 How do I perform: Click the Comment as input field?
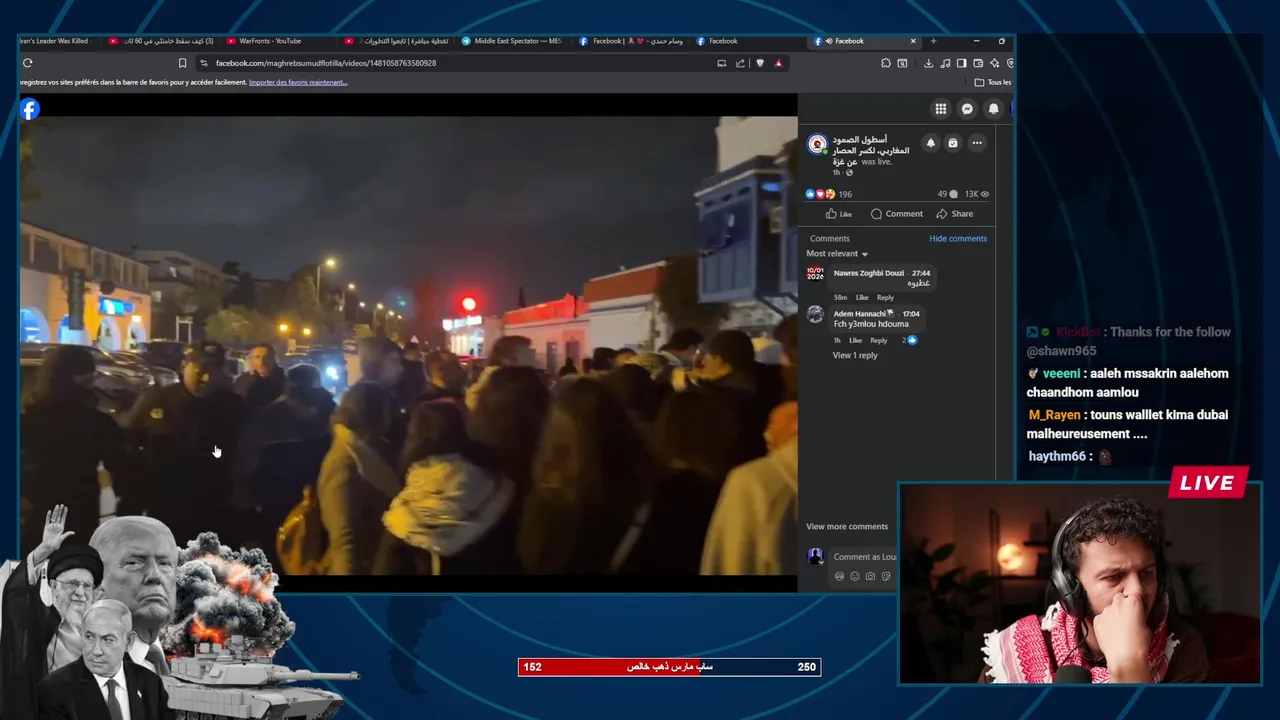tap(865, 557)
